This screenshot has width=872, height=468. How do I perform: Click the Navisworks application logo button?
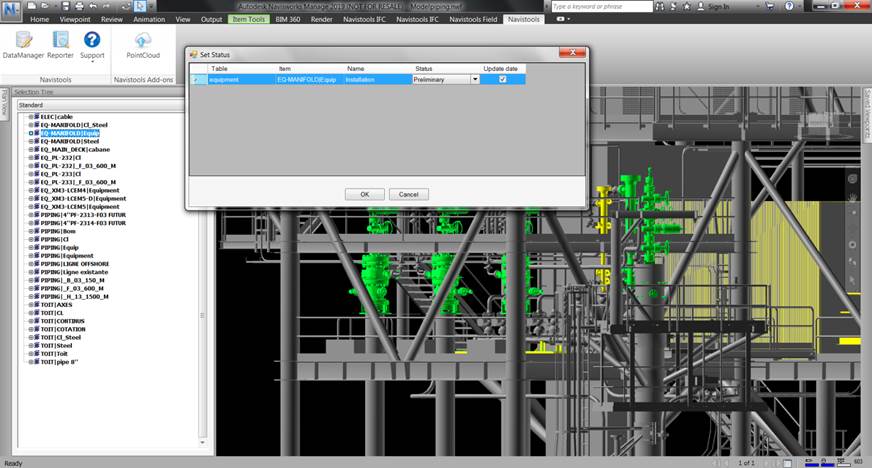11,8
